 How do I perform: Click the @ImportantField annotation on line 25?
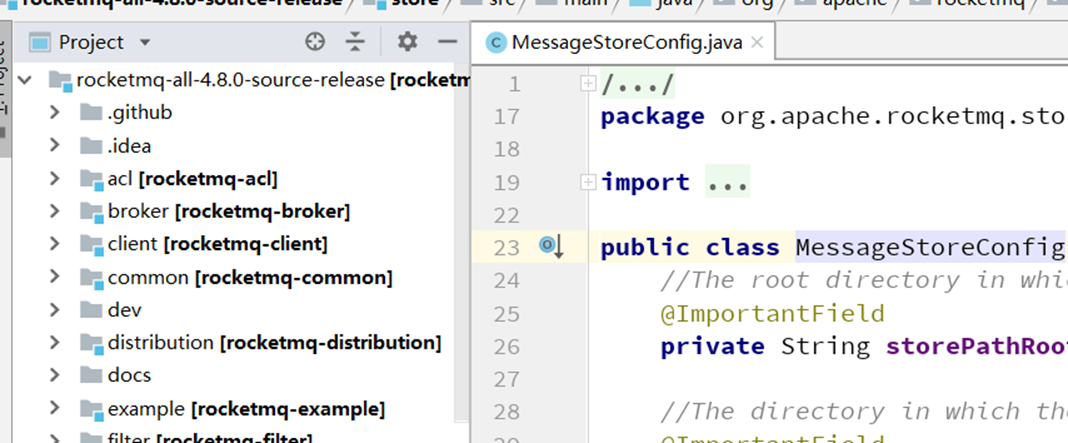pos(772,313)
